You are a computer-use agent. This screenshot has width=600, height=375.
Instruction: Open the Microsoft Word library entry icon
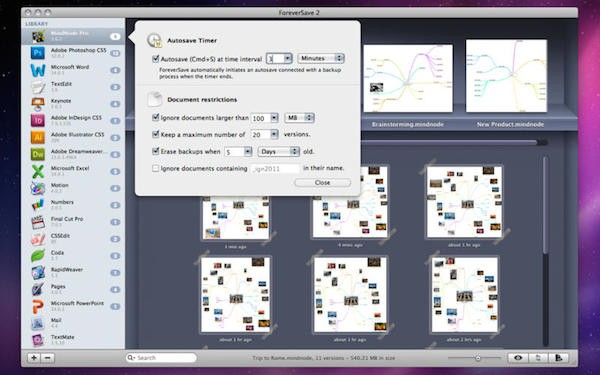click(38, 70)
